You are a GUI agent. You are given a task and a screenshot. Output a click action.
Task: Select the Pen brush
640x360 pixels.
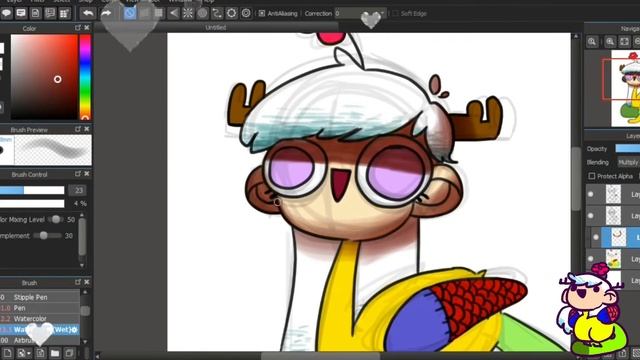pos(40,308)
